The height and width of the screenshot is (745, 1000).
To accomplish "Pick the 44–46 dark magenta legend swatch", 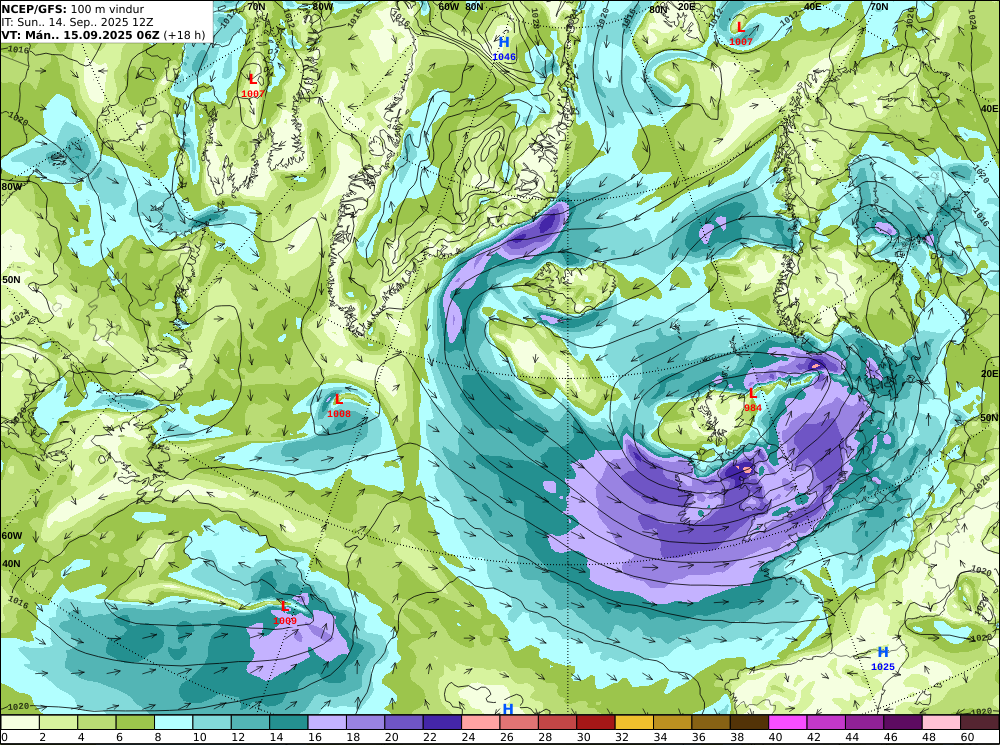I will 864,722.
